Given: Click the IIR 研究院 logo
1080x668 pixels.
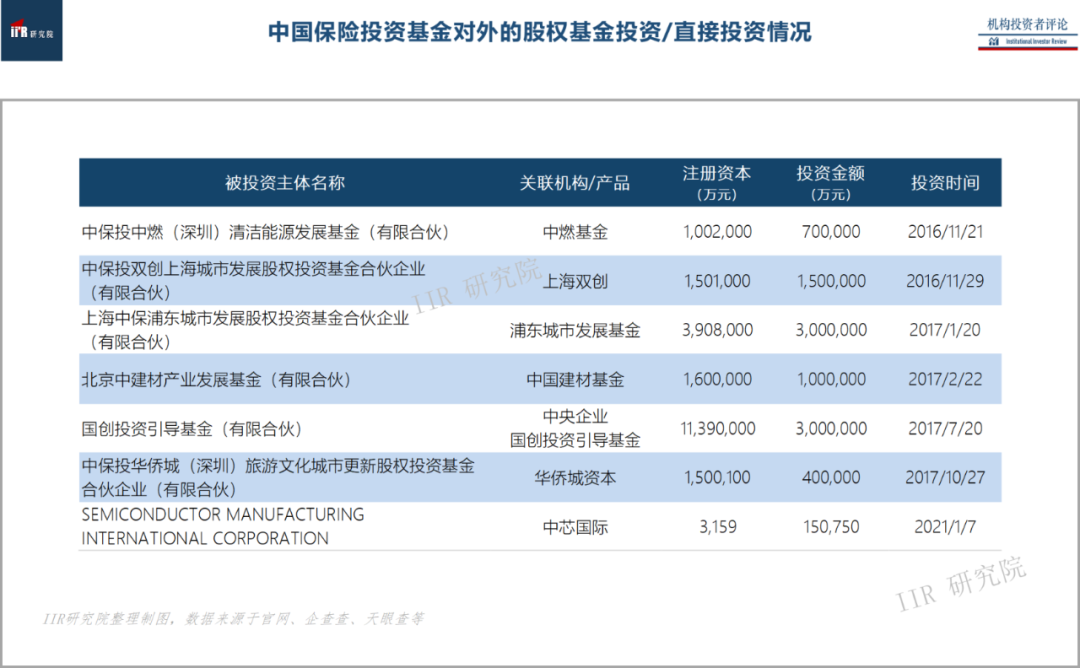Looking at the screenshot, I should point(32,30).
